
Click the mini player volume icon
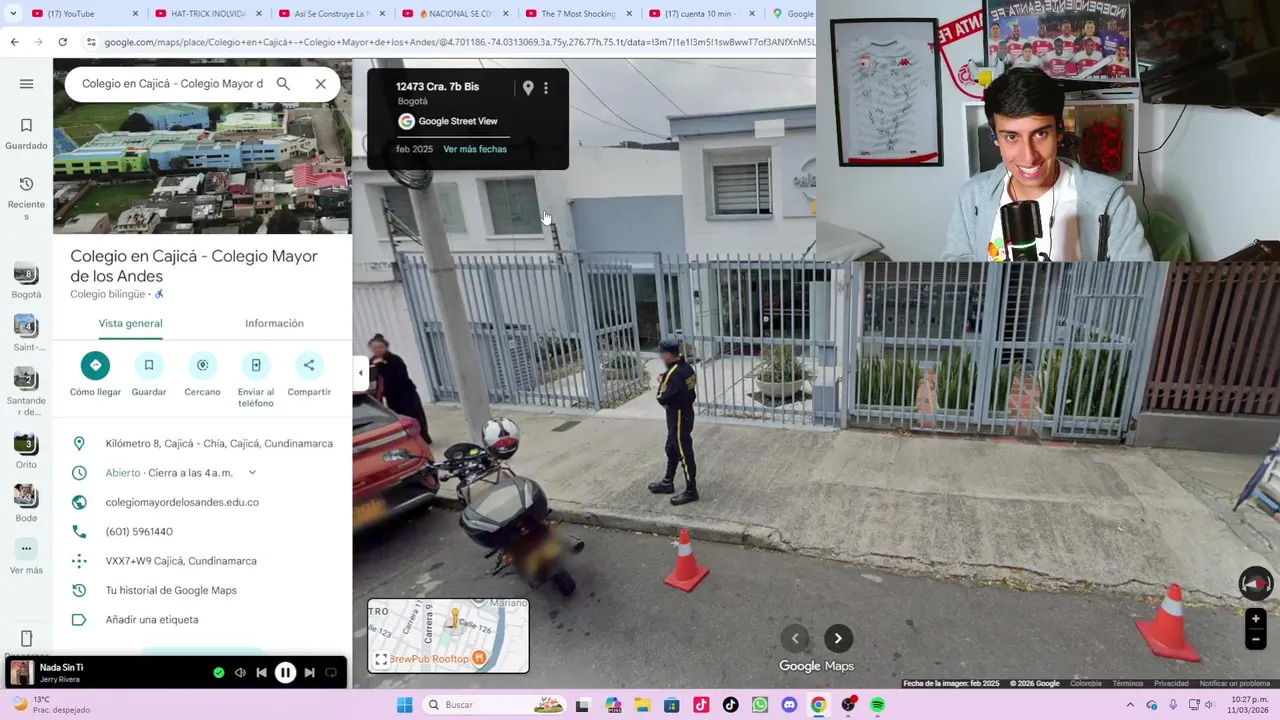pyautogui.click(x=240, y=673)
